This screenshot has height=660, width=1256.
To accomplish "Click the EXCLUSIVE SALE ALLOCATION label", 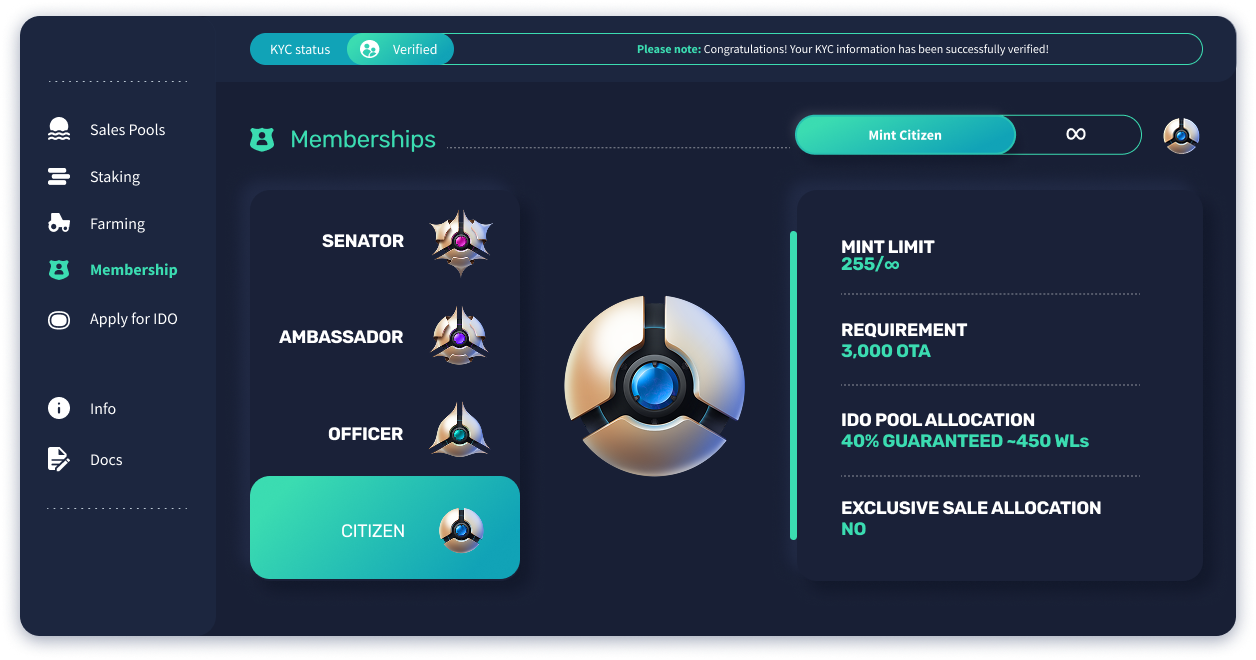I will click(971, 507).
